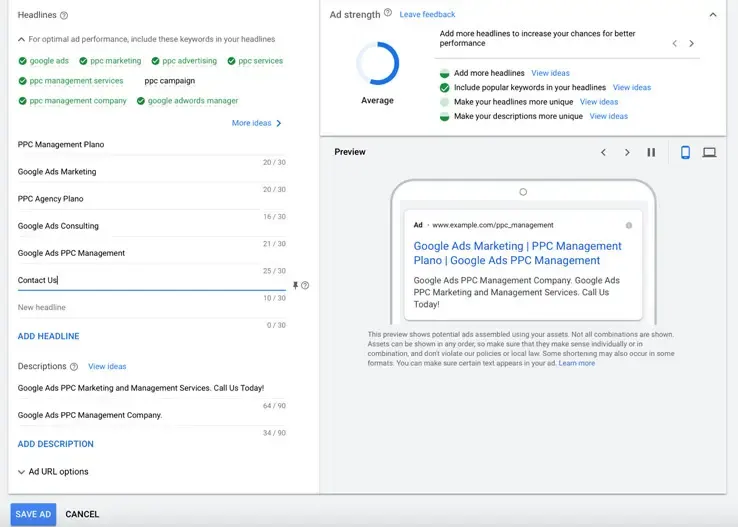738x527 pixels.
Task: Select 'ppc management services' keyword chip
Action: coord(71,81)
